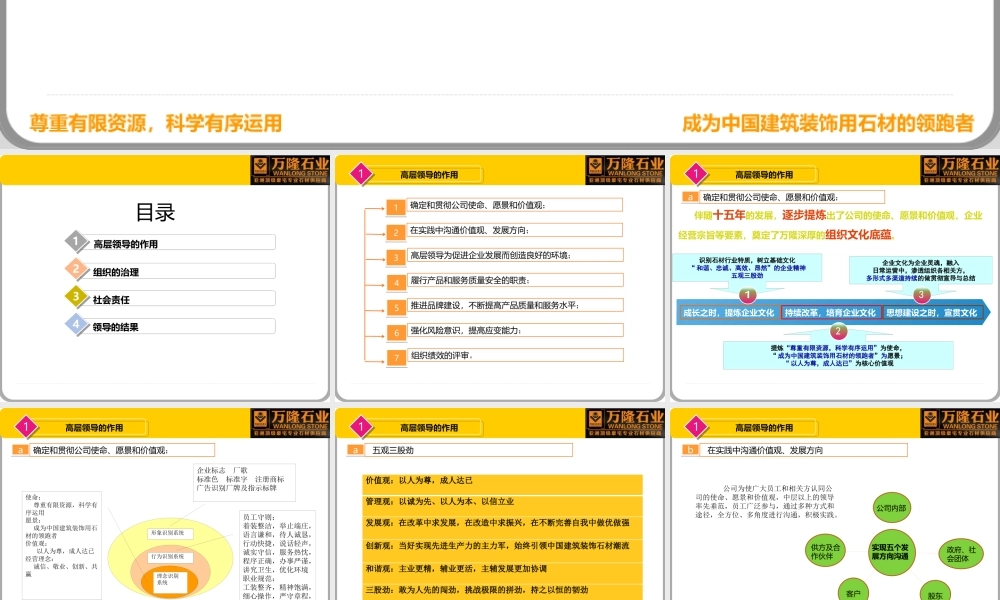
Task: Click the green circle labeled 客户
Action: pos(853,591)
